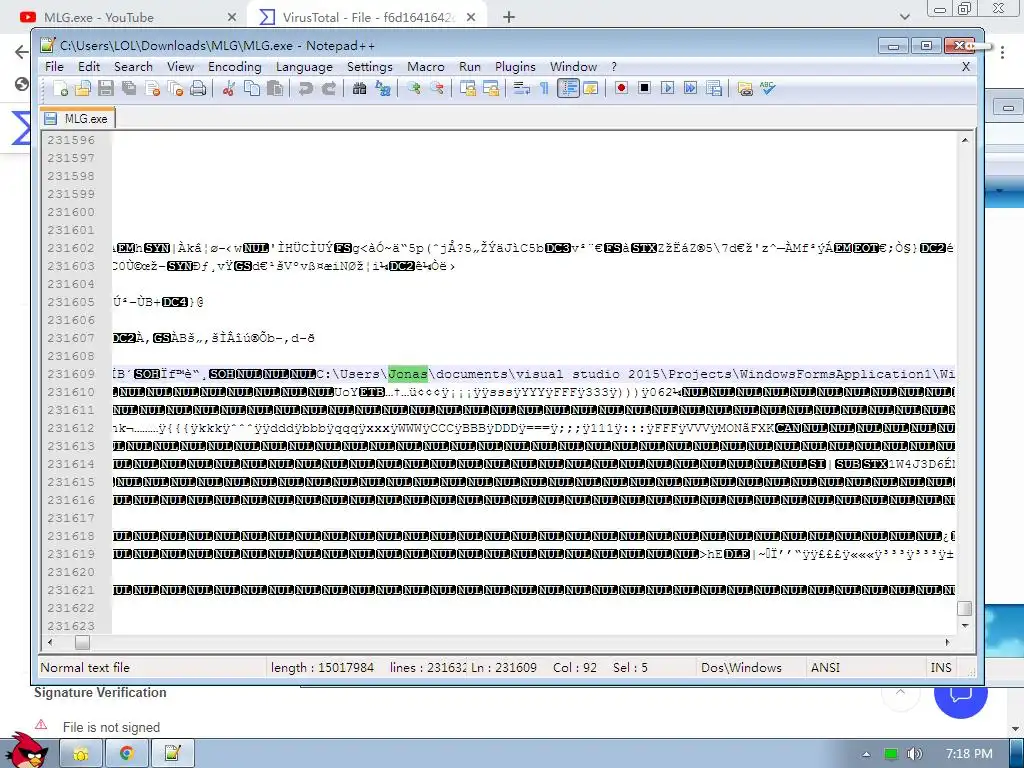Screen dimensions: 1024x768
Task: Click the folder link plugin toolbar icon
Action: click(x=744, y=88)
